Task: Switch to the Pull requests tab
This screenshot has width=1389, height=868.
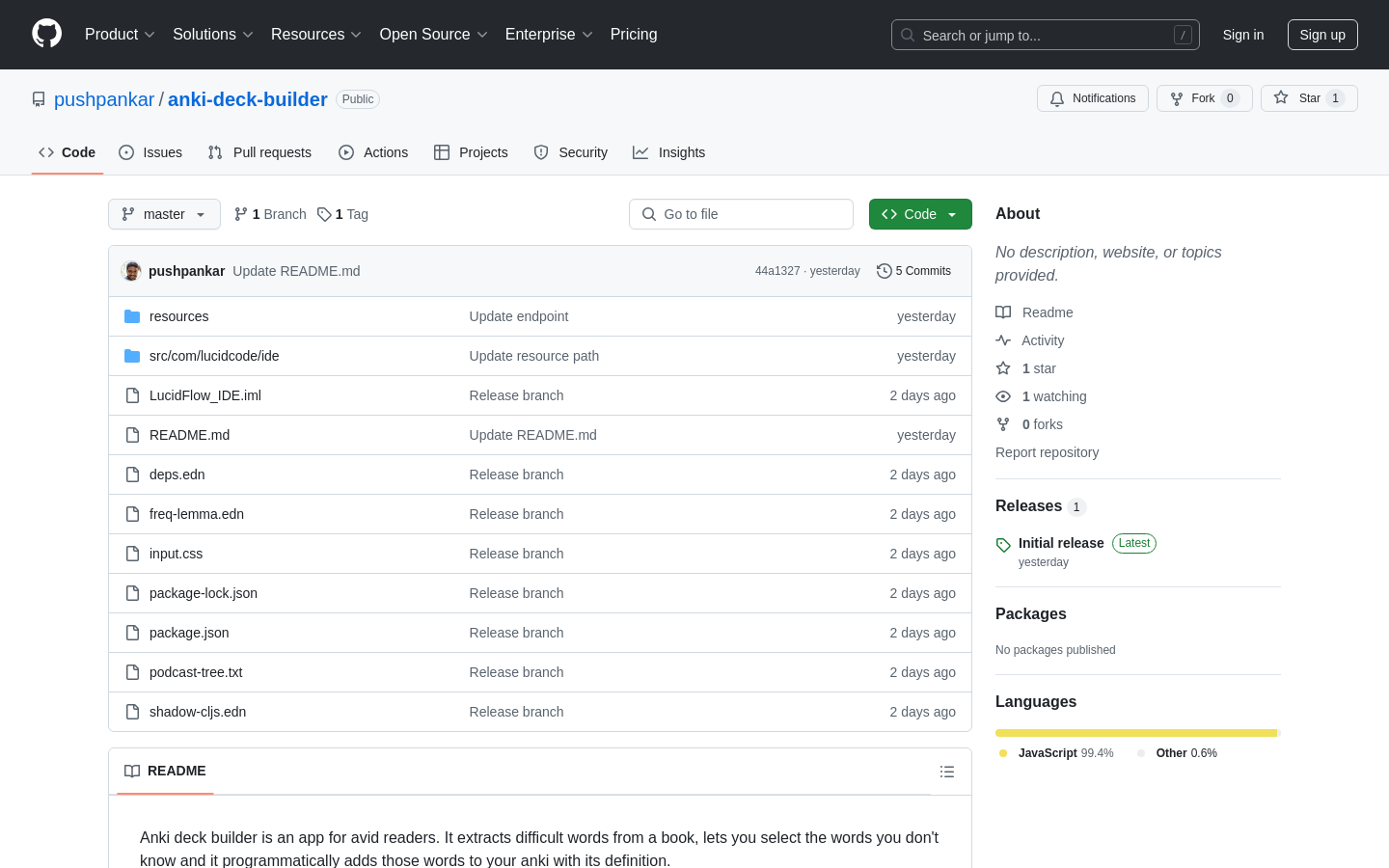Action: click(x=259, y=152)
